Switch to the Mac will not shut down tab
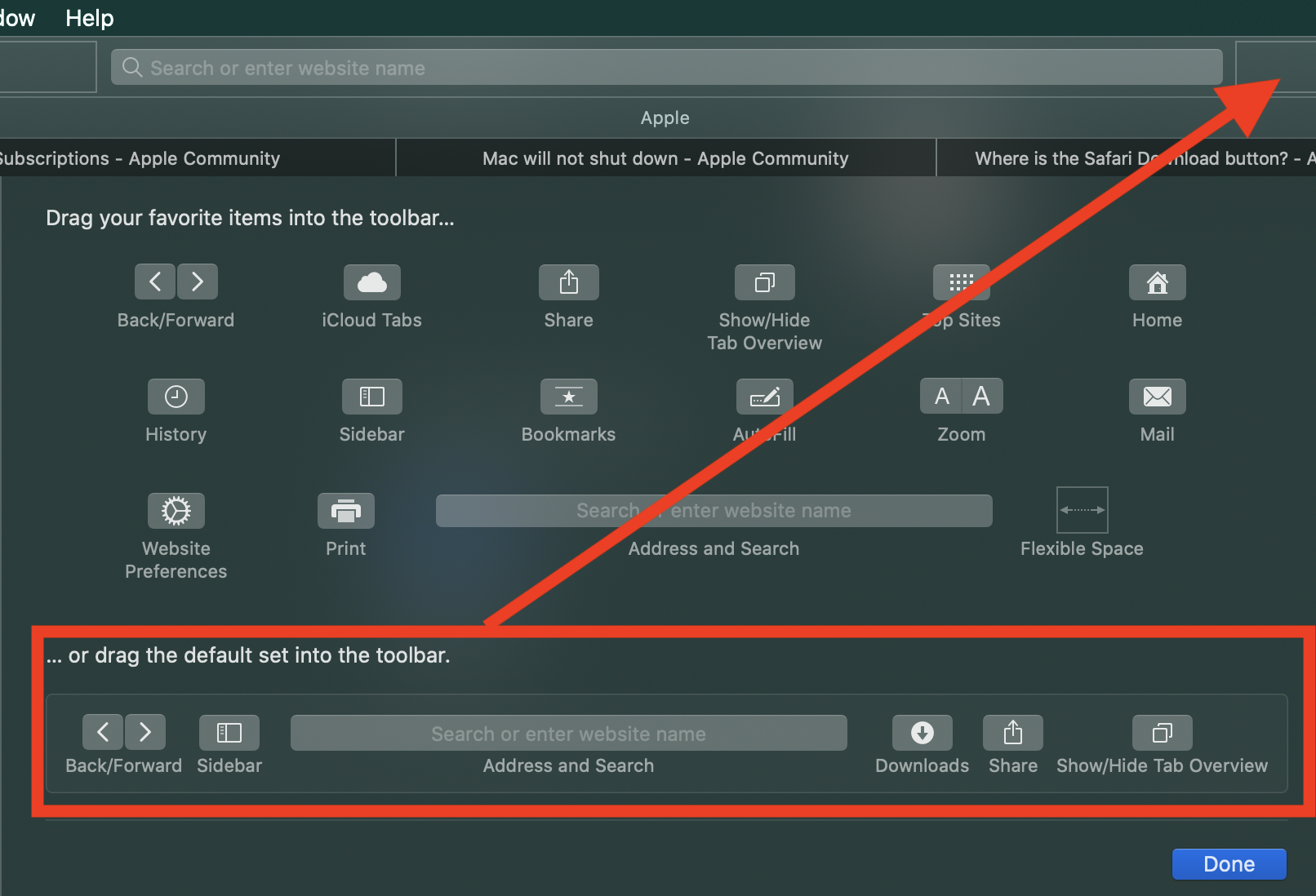Screen dimensions: 1316x896 (x=665, y=158)
